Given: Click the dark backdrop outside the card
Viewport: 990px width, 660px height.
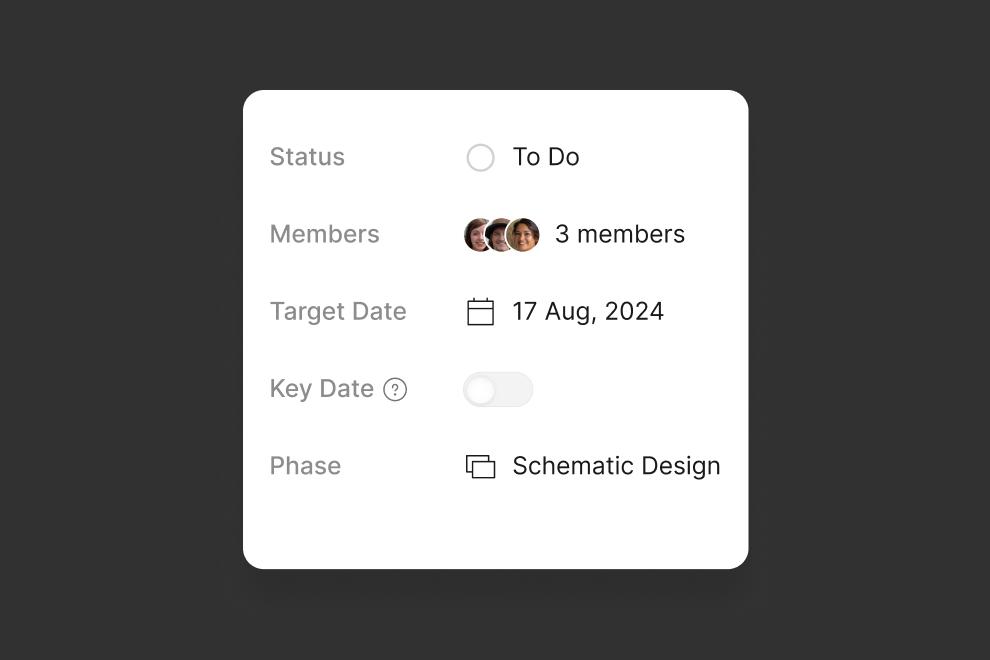Looking at the screenshot, I should (x=120, y=328).
